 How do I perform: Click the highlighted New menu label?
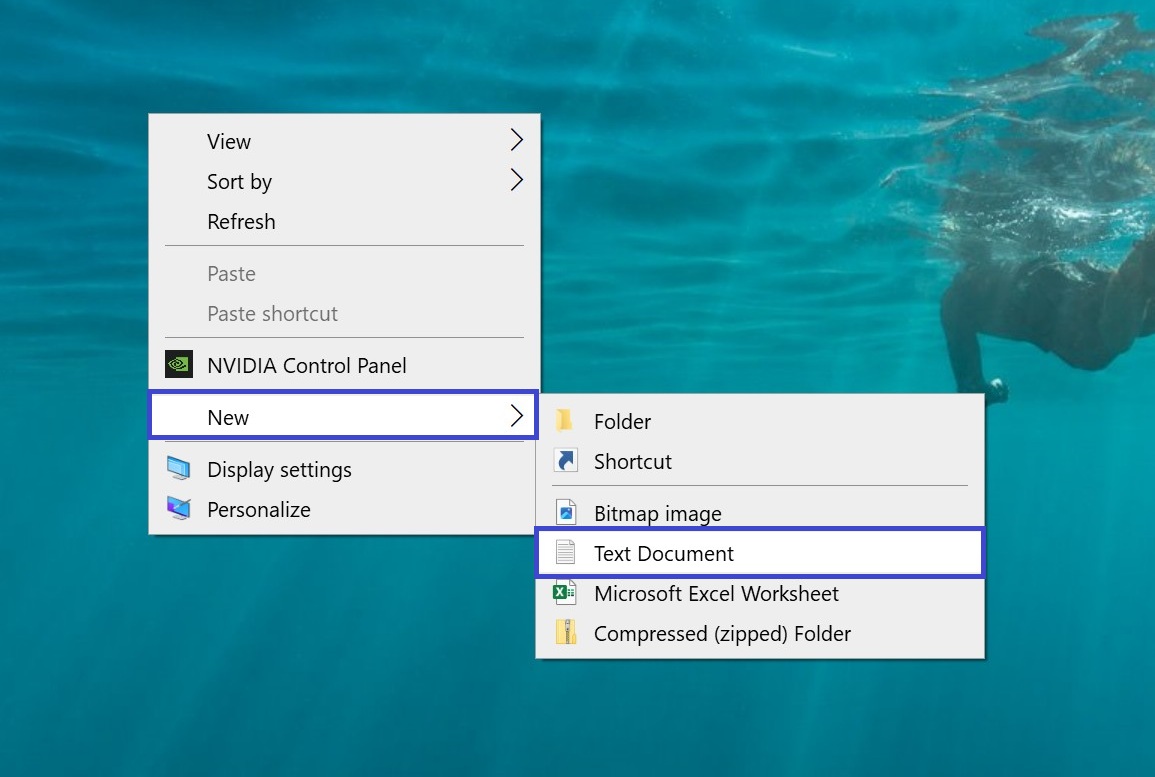coord(228,418)
